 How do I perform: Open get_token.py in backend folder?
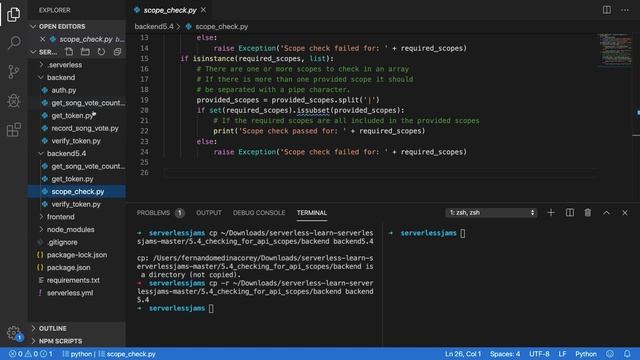[x=72, y=116]
